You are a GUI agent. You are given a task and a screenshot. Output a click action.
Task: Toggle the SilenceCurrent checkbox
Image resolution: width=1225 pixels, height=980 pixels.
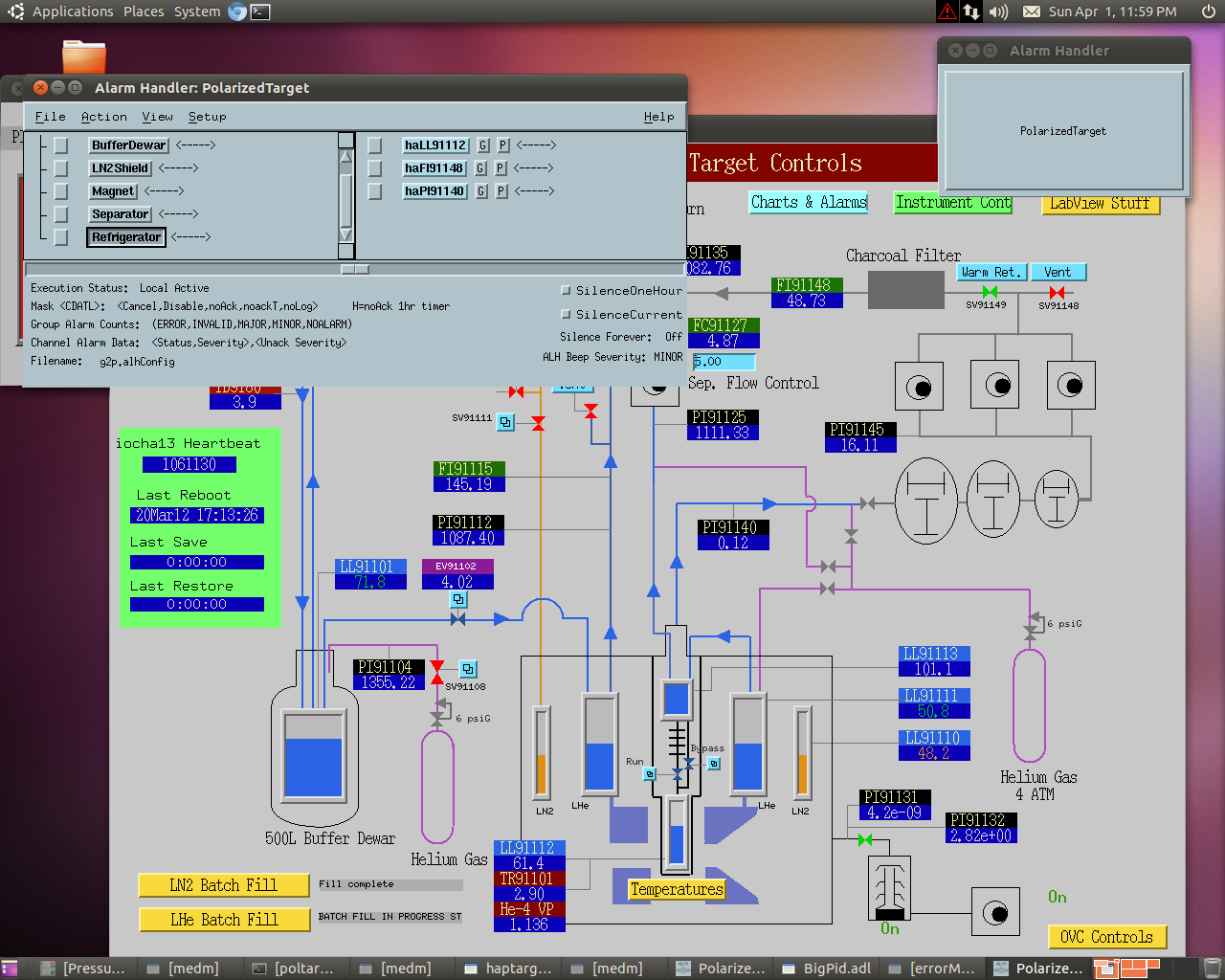[x=566, y=314]
